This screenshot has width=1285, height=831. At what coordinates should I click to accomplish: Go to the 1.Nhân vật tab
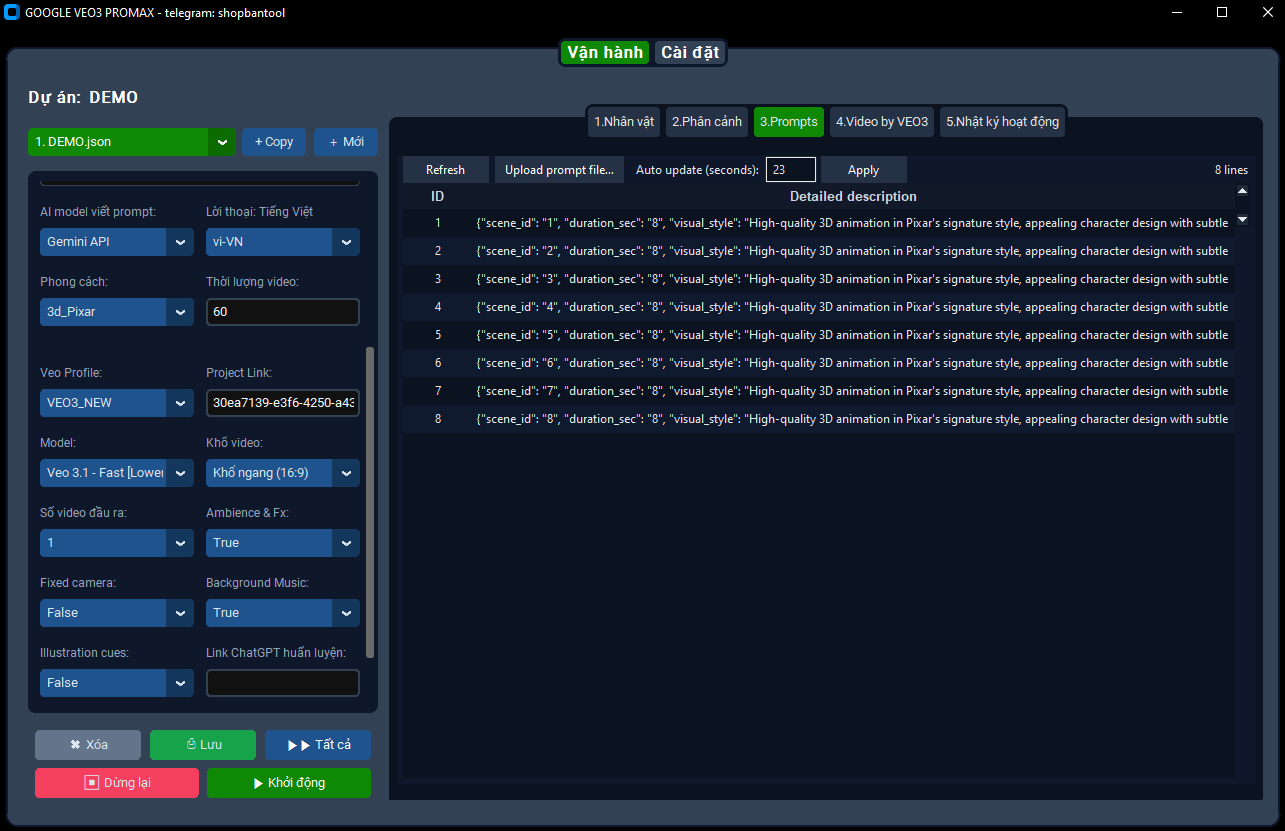[x=624, y=122]
